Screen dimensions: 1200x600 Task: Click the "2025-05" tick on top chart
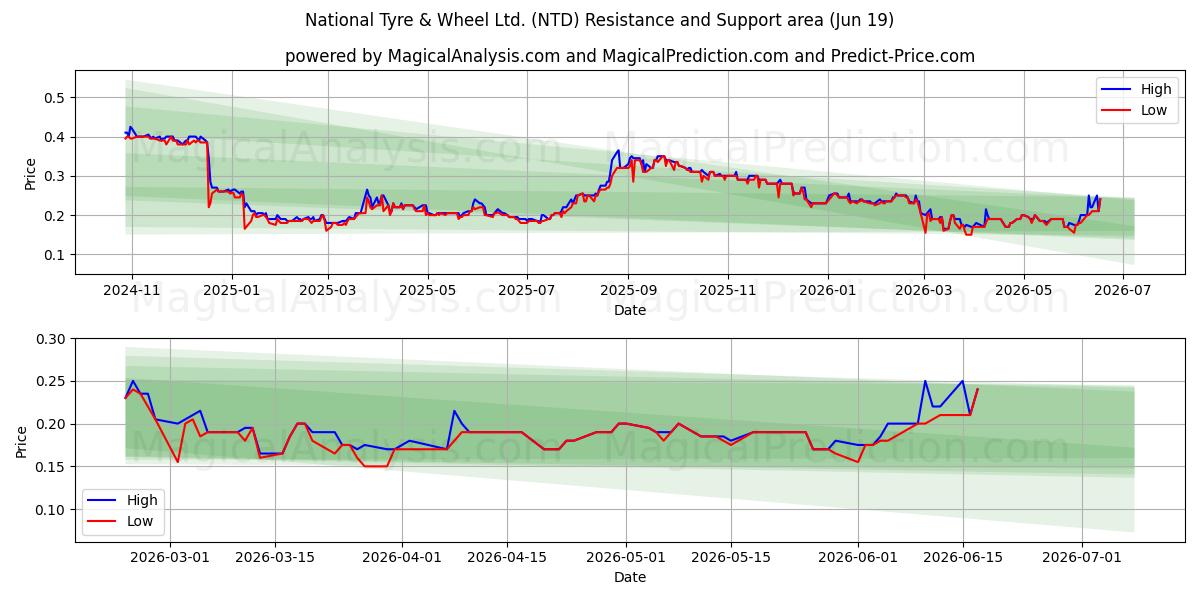pos(428,290)
